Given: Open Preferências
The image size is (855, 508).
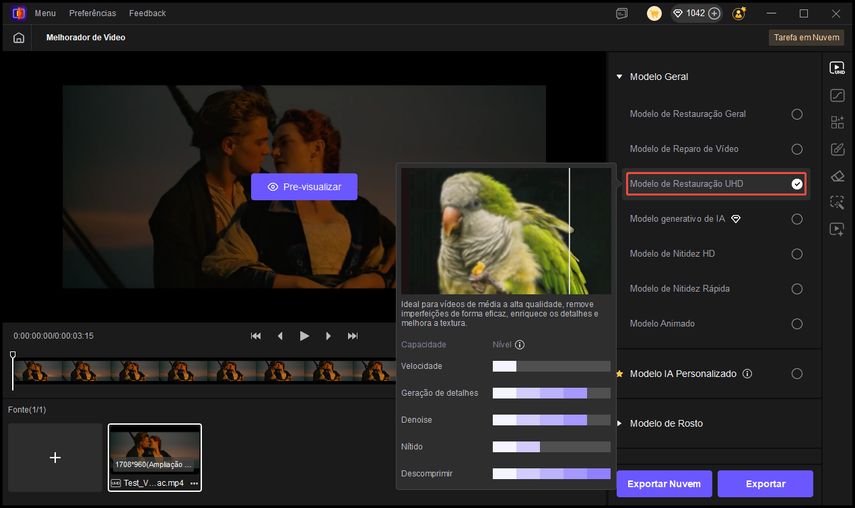Looking at the screenshot, I should click(x=92, y=13).
